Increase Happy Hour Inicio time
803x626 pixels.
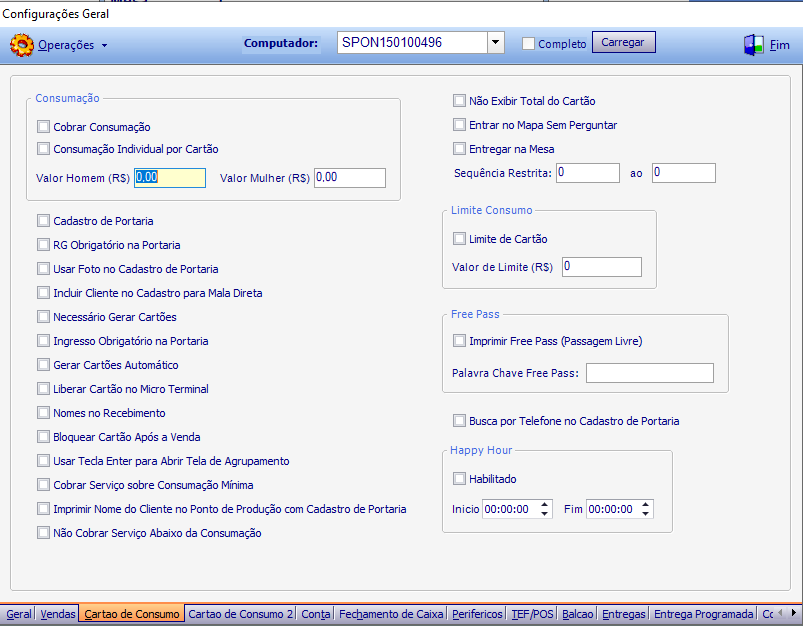click(x=544, y=504)
